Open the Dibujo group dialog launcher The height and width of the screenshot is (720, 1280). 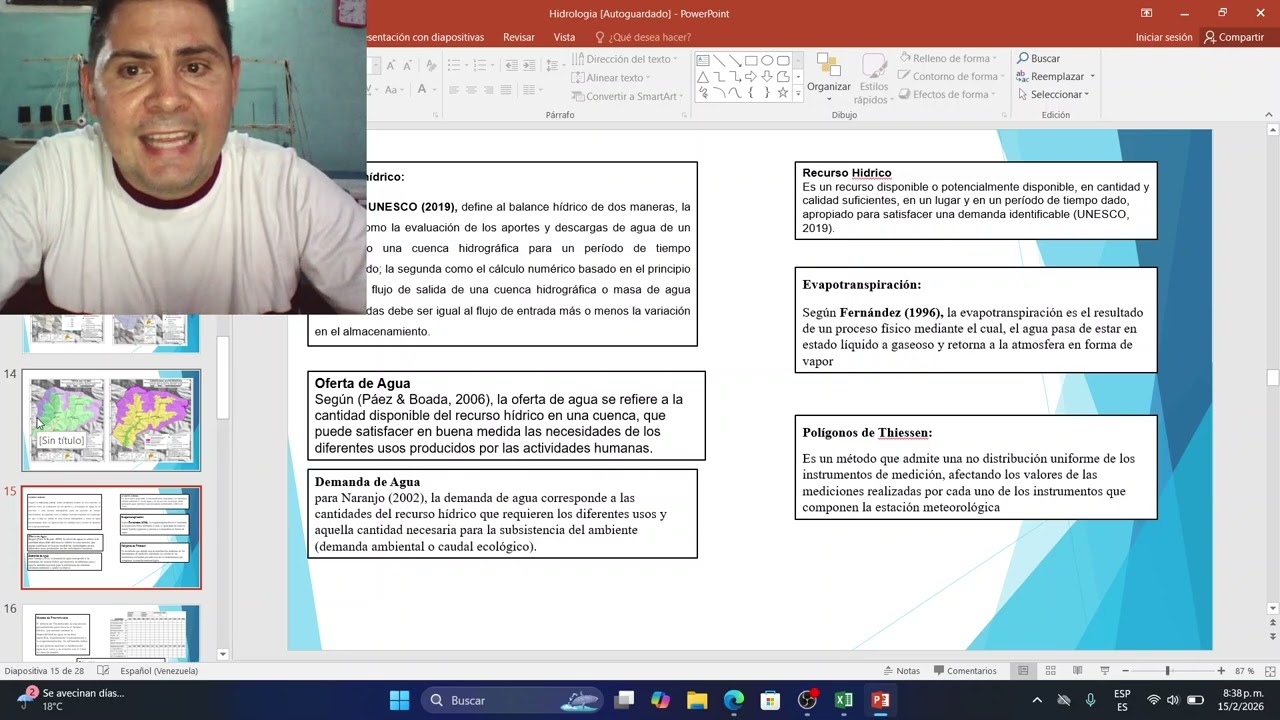click(x=1004, y=115)
